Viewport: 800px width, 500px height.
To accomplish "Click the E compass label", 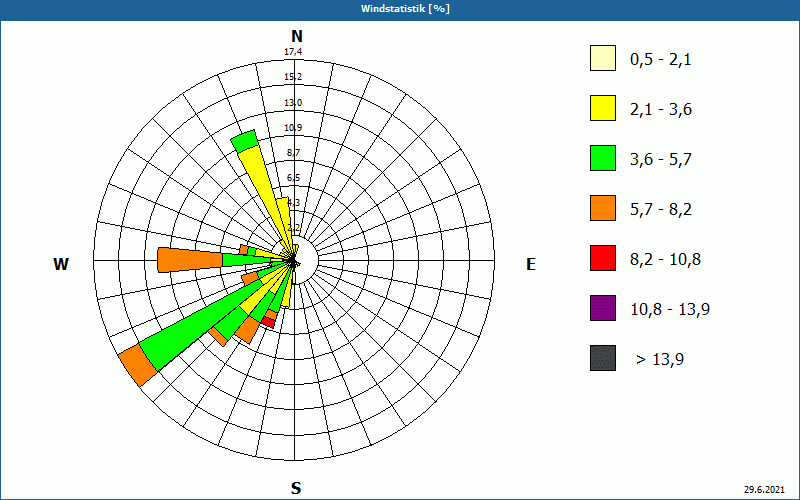I will 531,264.
